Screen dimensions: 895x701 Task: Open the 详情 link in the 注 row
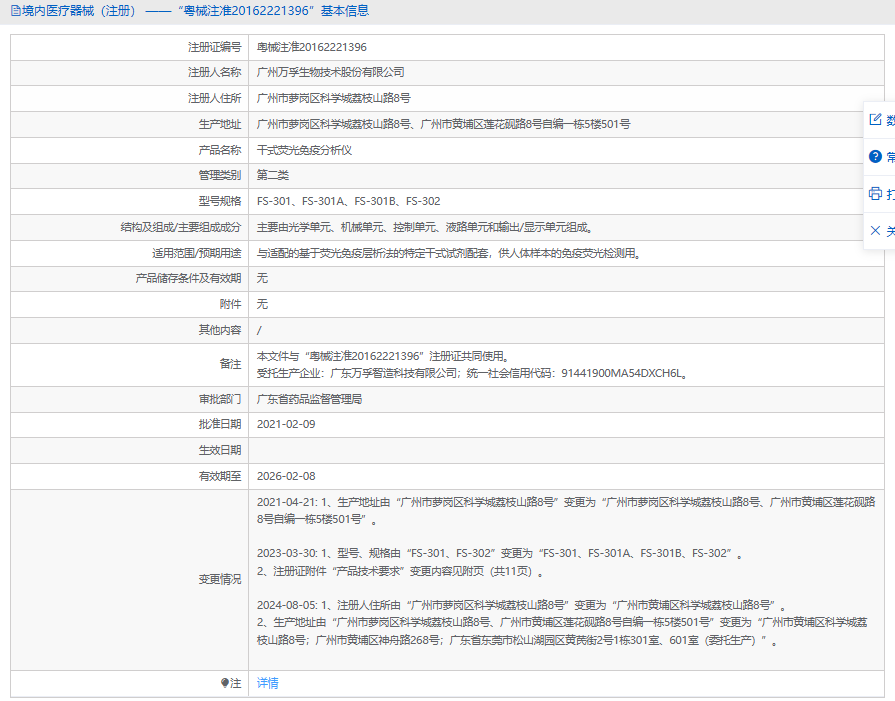pos(268,683)
